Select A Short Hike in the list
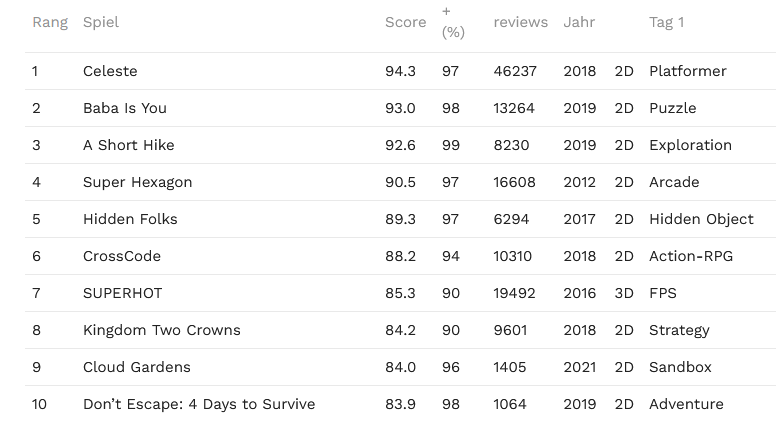776x432 pixels. pyautogui.click(x=129, y=145)
